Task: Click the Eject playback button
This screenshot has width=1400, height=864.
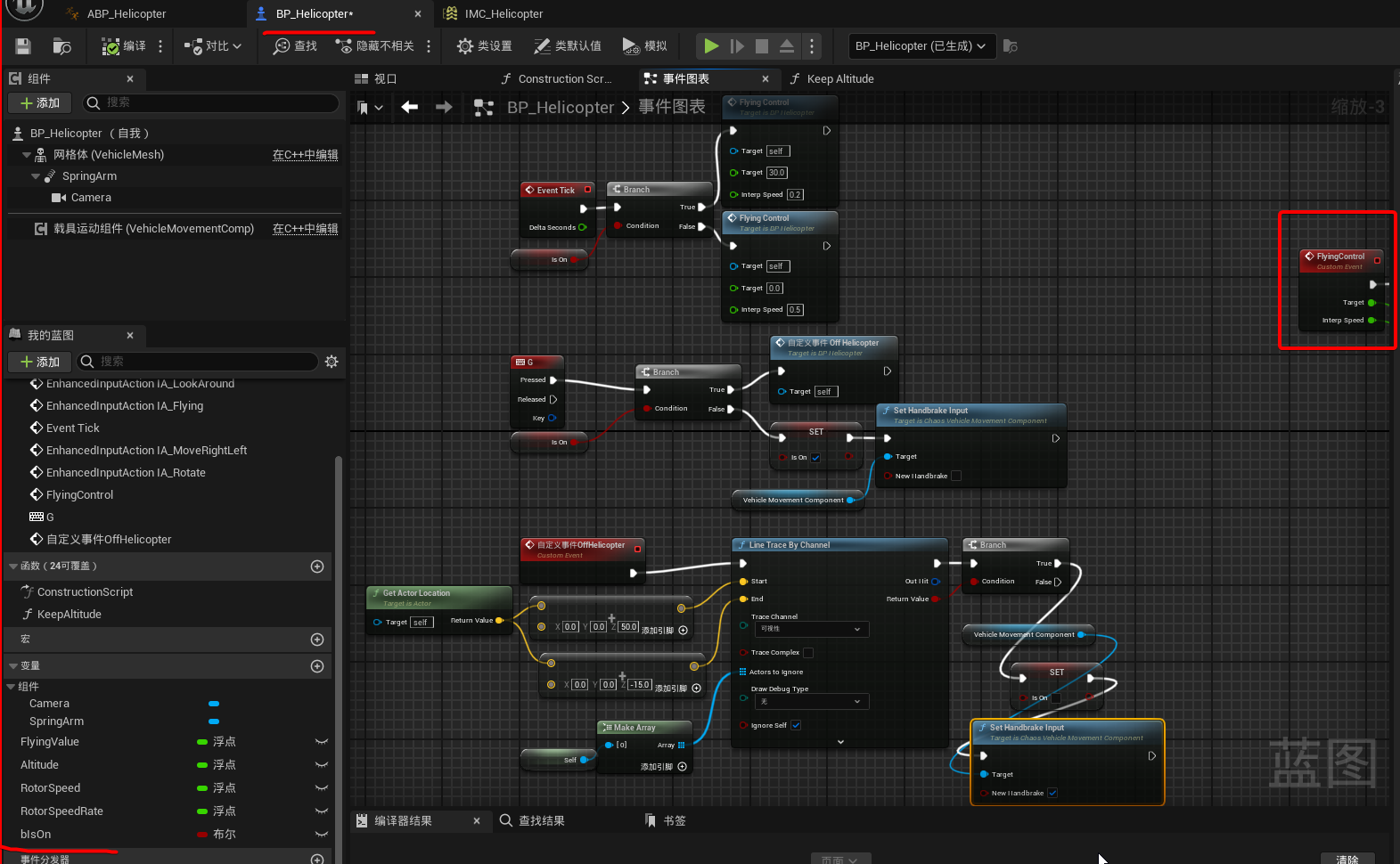Action: tap(787, 46)
